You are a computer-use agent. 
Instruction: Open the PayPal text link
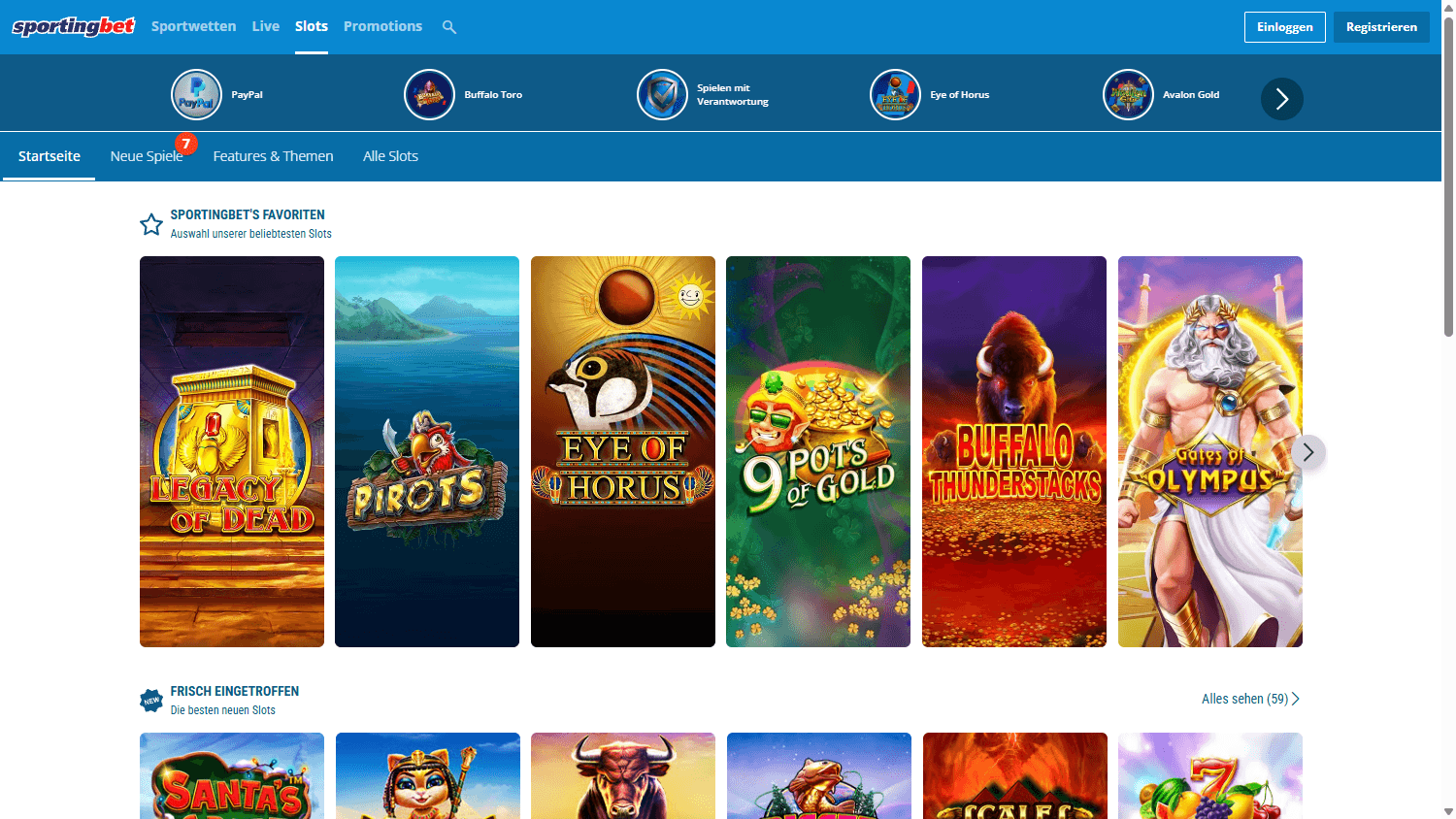tap(247, 95)
